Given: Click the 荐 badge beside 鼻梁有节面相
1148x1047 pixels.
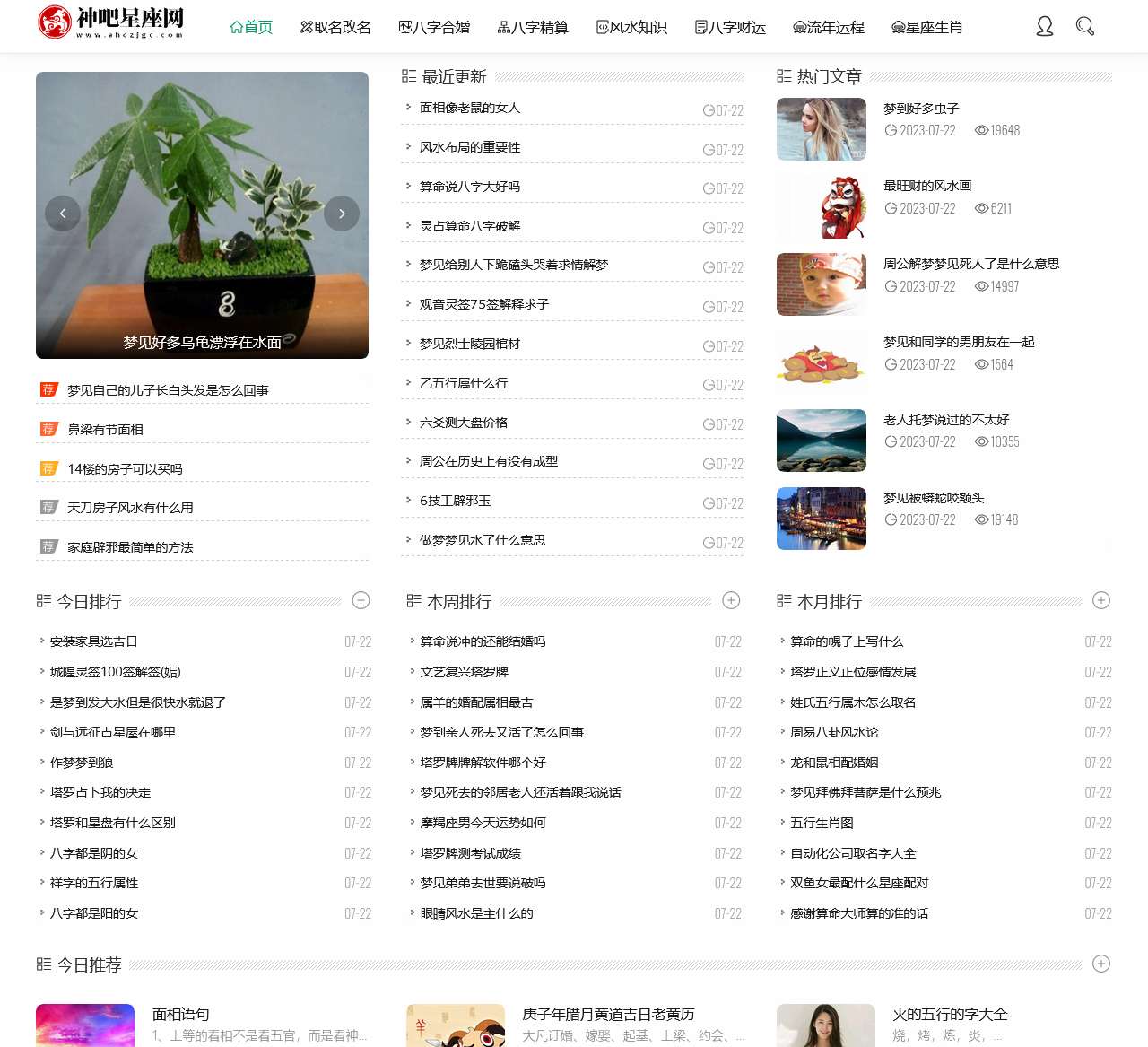Looking at the screenshot, I should point(48,429).
